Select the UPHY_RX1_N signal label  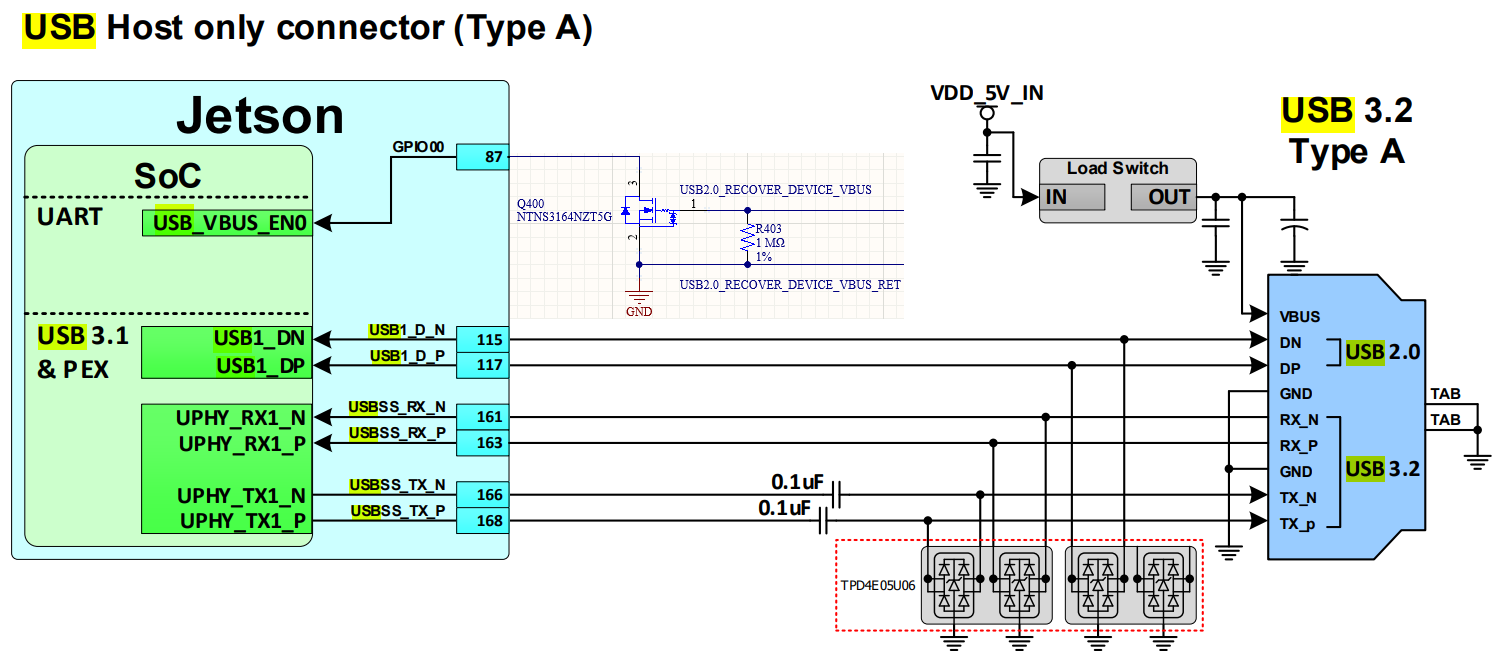(241, 417)
